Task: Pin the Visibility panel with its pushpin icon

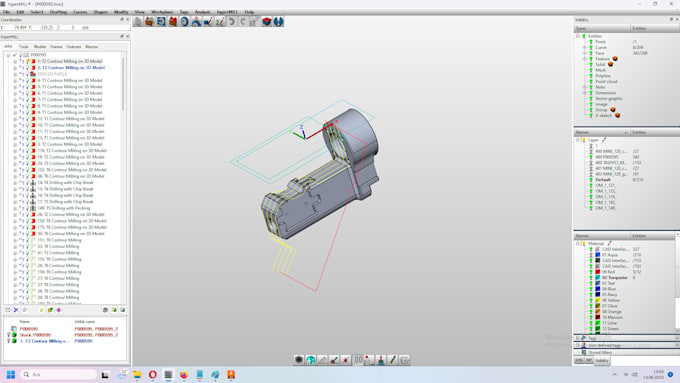Action: click(671, 20)
